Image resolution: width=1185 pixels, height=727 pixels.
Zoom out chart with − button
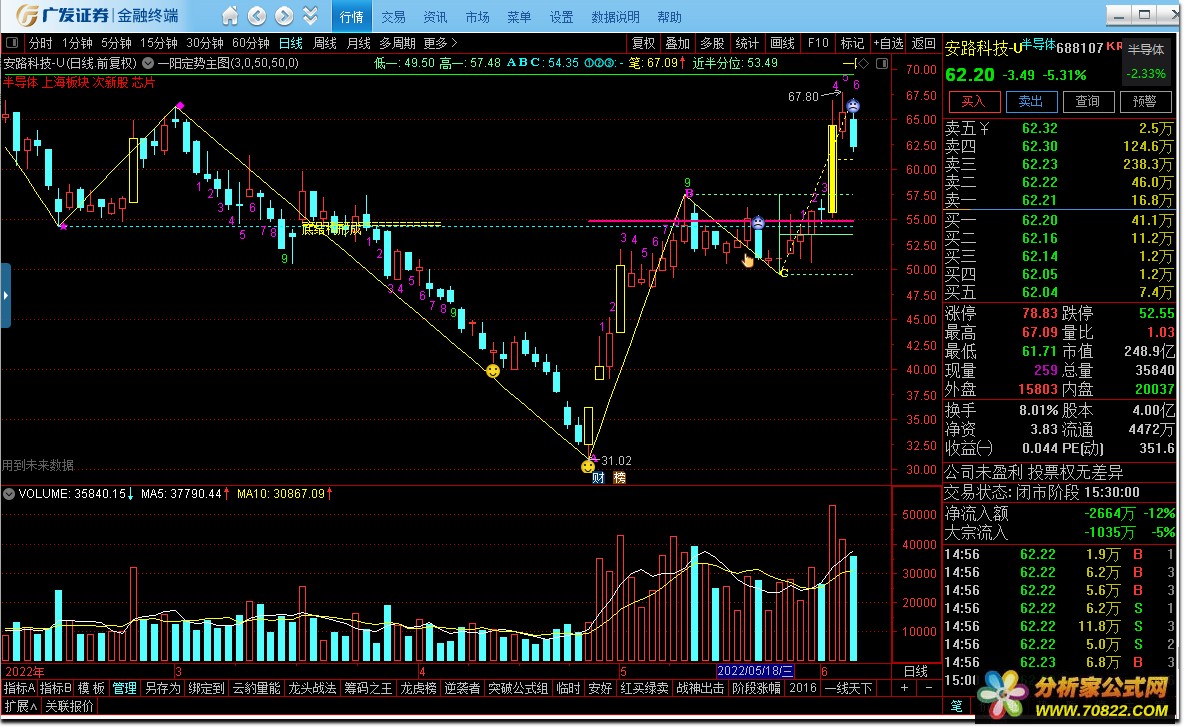pos(929,688)
